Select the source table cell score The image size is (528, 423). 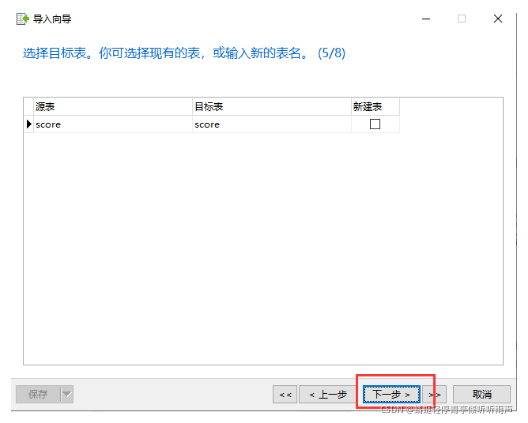[113, 124]
